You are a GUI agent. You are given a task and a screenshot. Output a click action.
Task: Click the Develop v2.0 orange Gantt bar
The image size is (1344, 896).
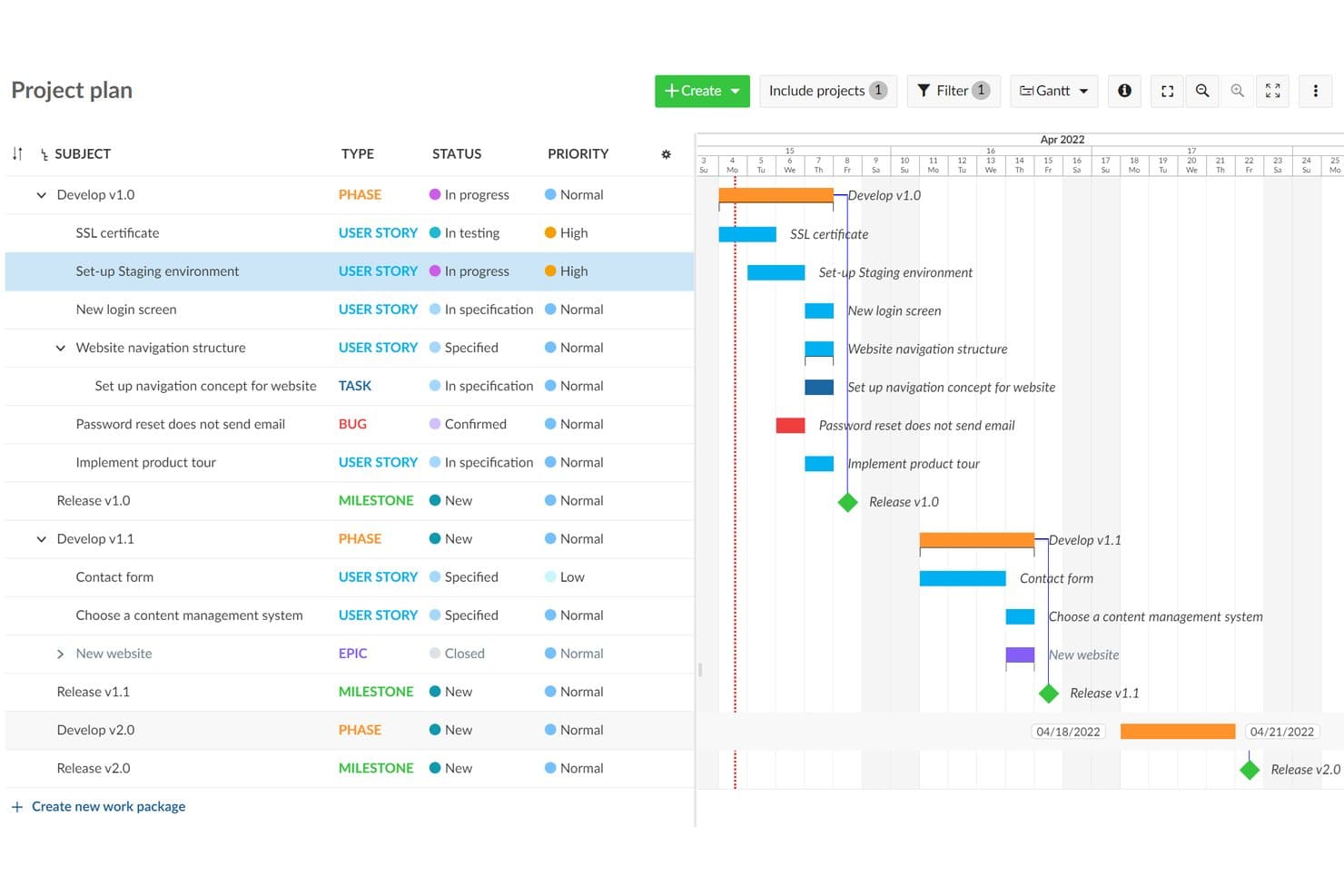(1178, 732)
